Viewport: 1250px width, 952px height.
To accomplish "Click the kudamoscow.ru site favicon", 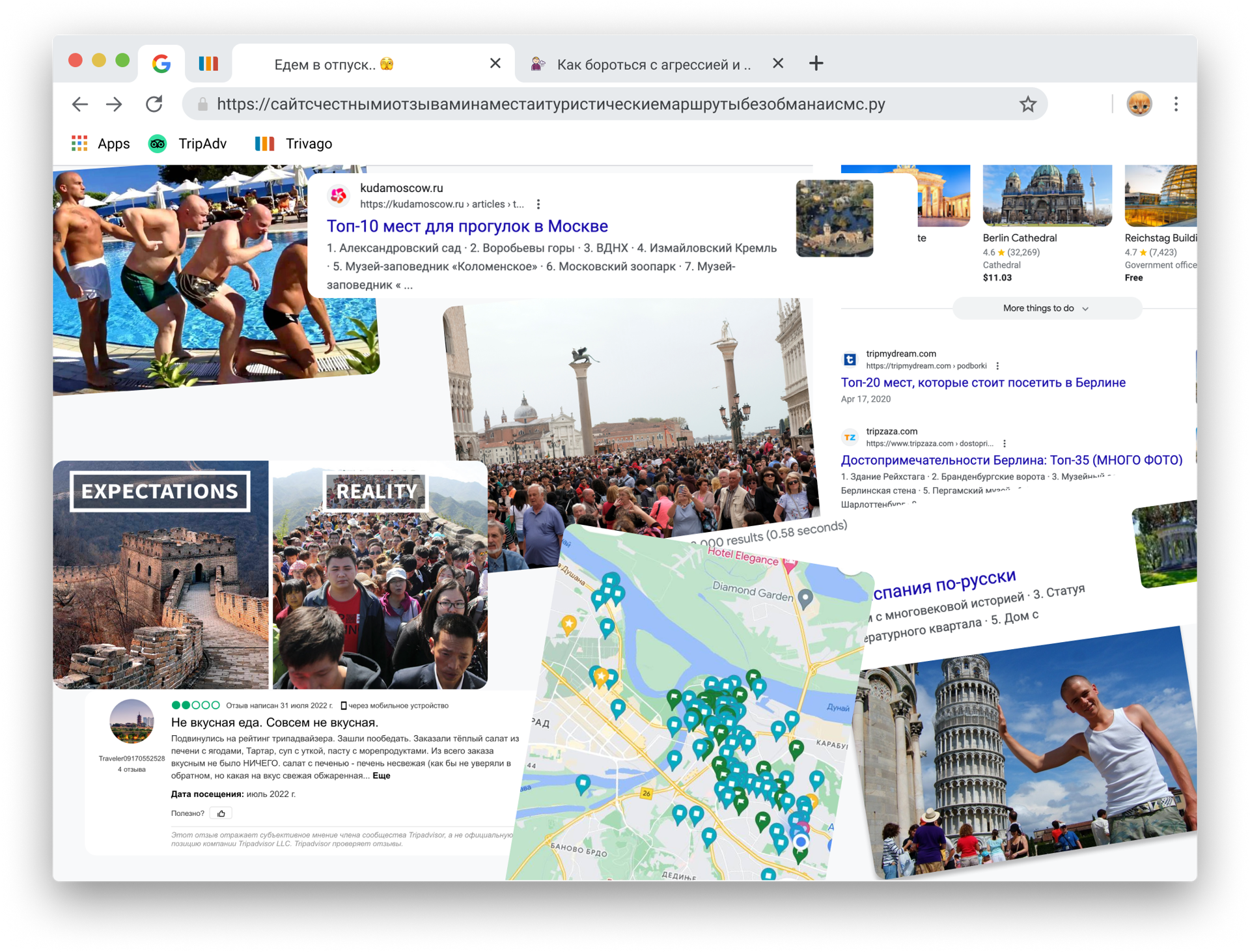I will 339,195.
